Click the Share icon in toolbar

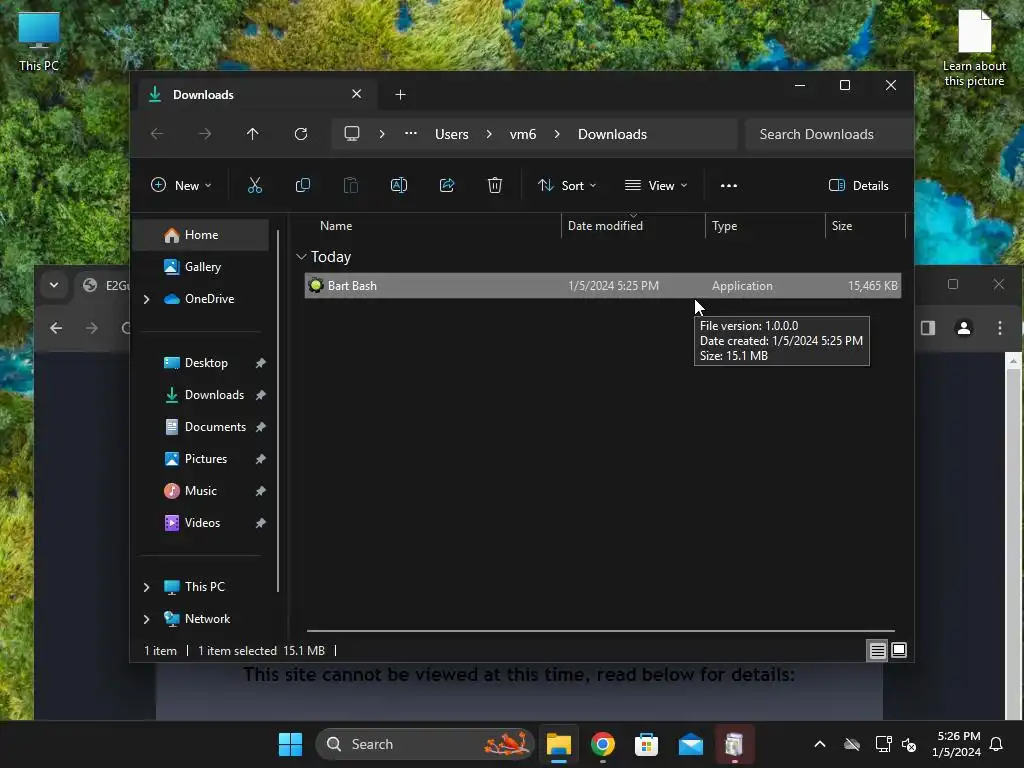tap(447, 185)
